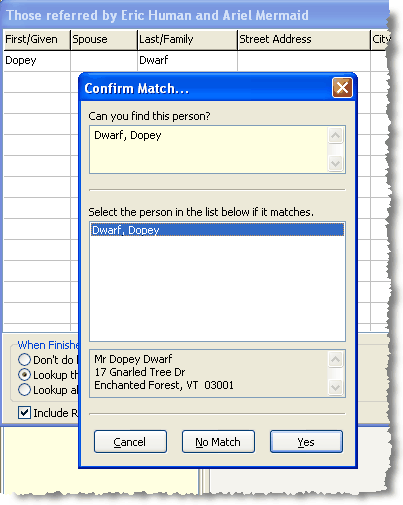403x505 pixels.
Task: Close the Confirm Match dialog
Action: pos(342,88)
